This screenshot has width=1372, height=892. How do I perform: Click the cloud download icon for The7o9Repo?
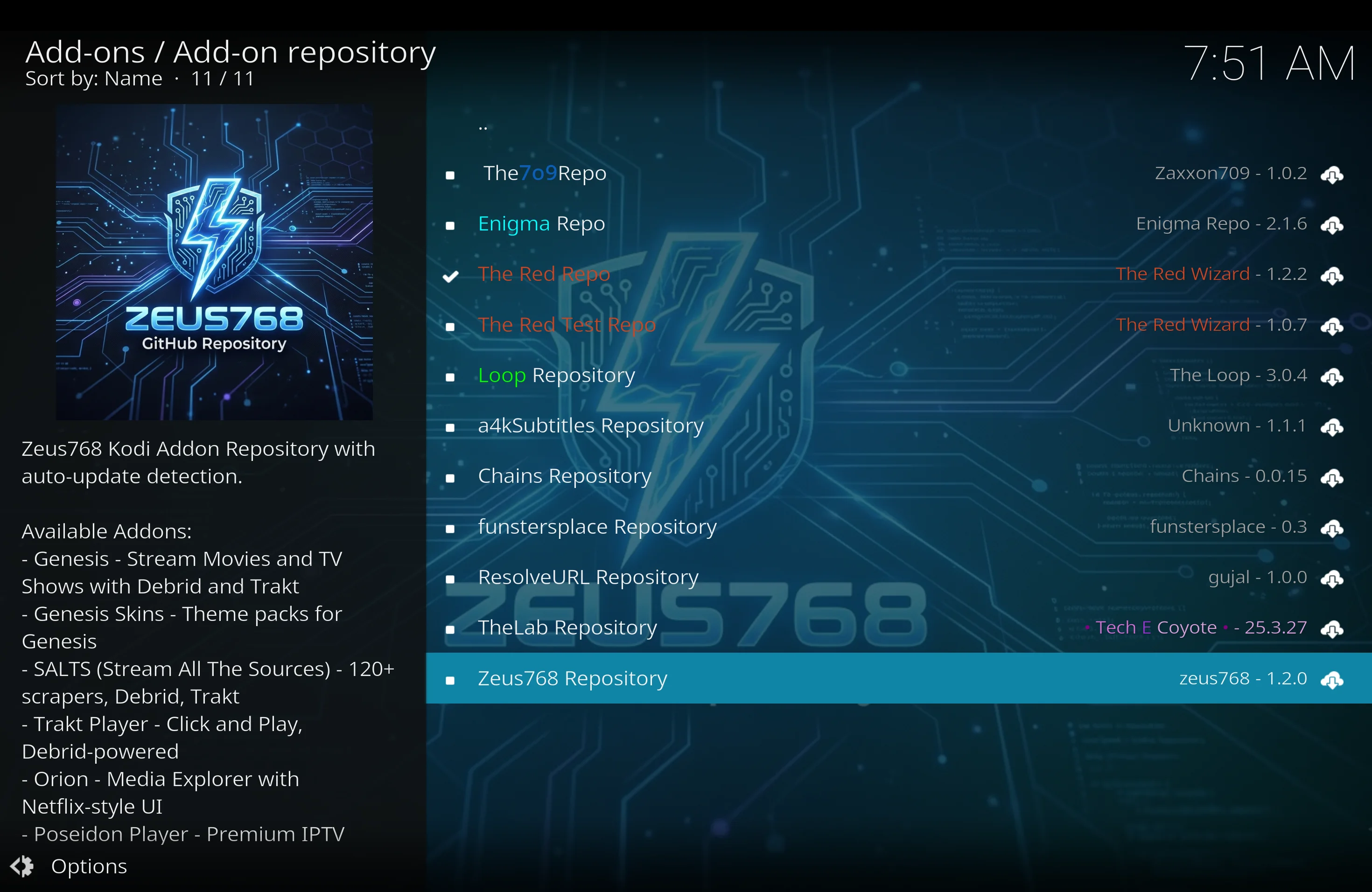tap(1332, 174)
